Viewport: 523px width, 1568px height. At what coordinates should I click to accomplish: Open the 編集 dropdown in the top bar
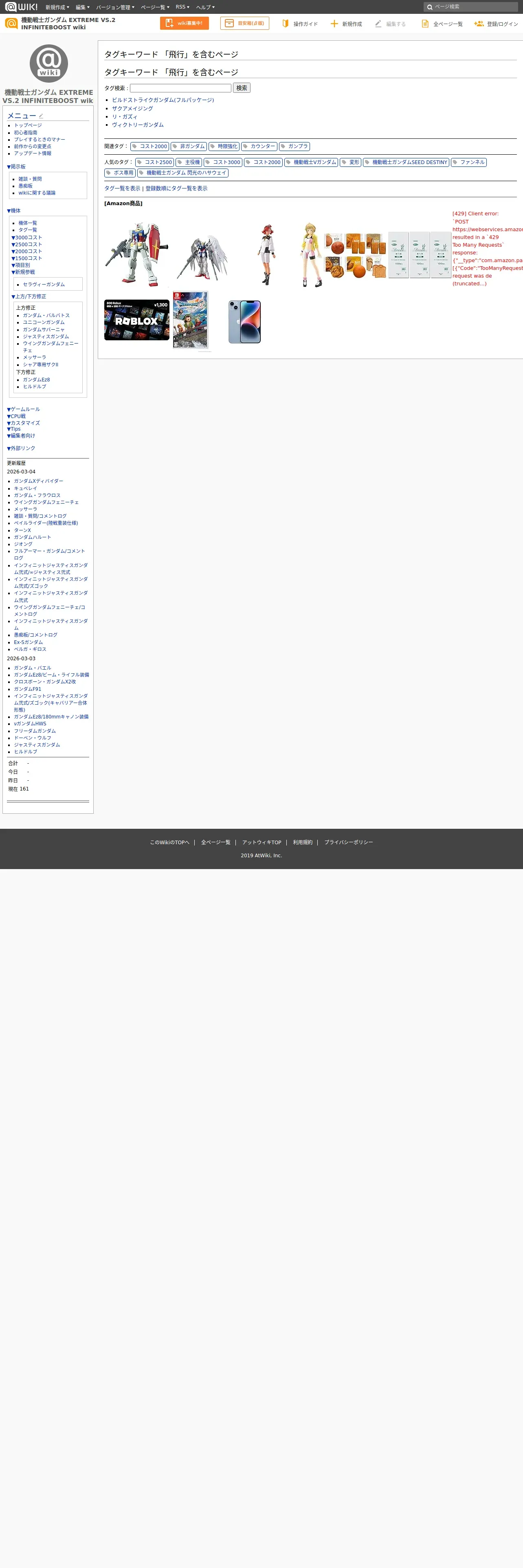point(83,7)
